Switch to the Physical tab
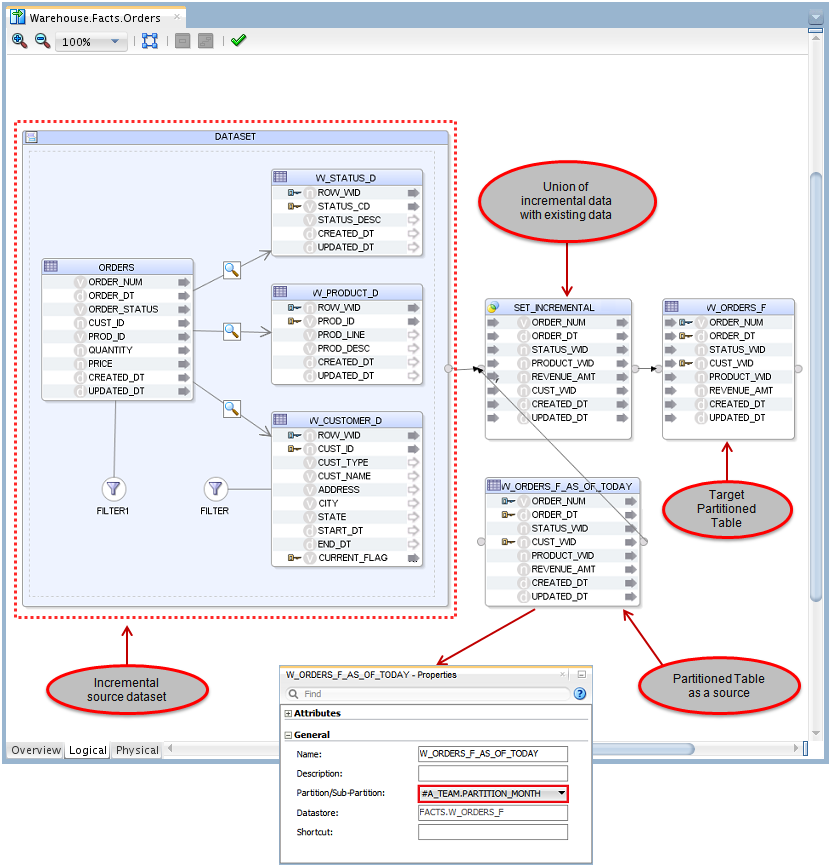Screen dimensions: 831x866 136,750
